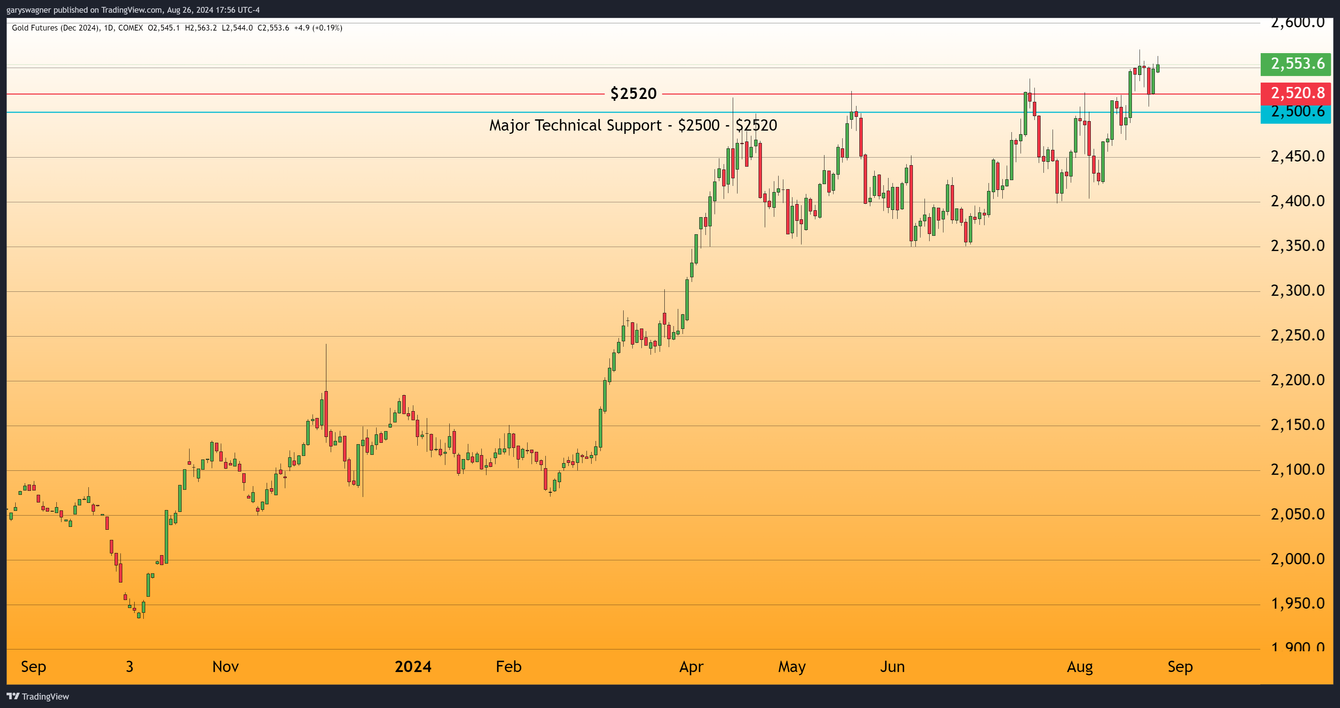Click the cyan 2,500.6 support label
Image resolution: width=1340 pixels, height=708 pixels.
click(x=1296, y=112)
